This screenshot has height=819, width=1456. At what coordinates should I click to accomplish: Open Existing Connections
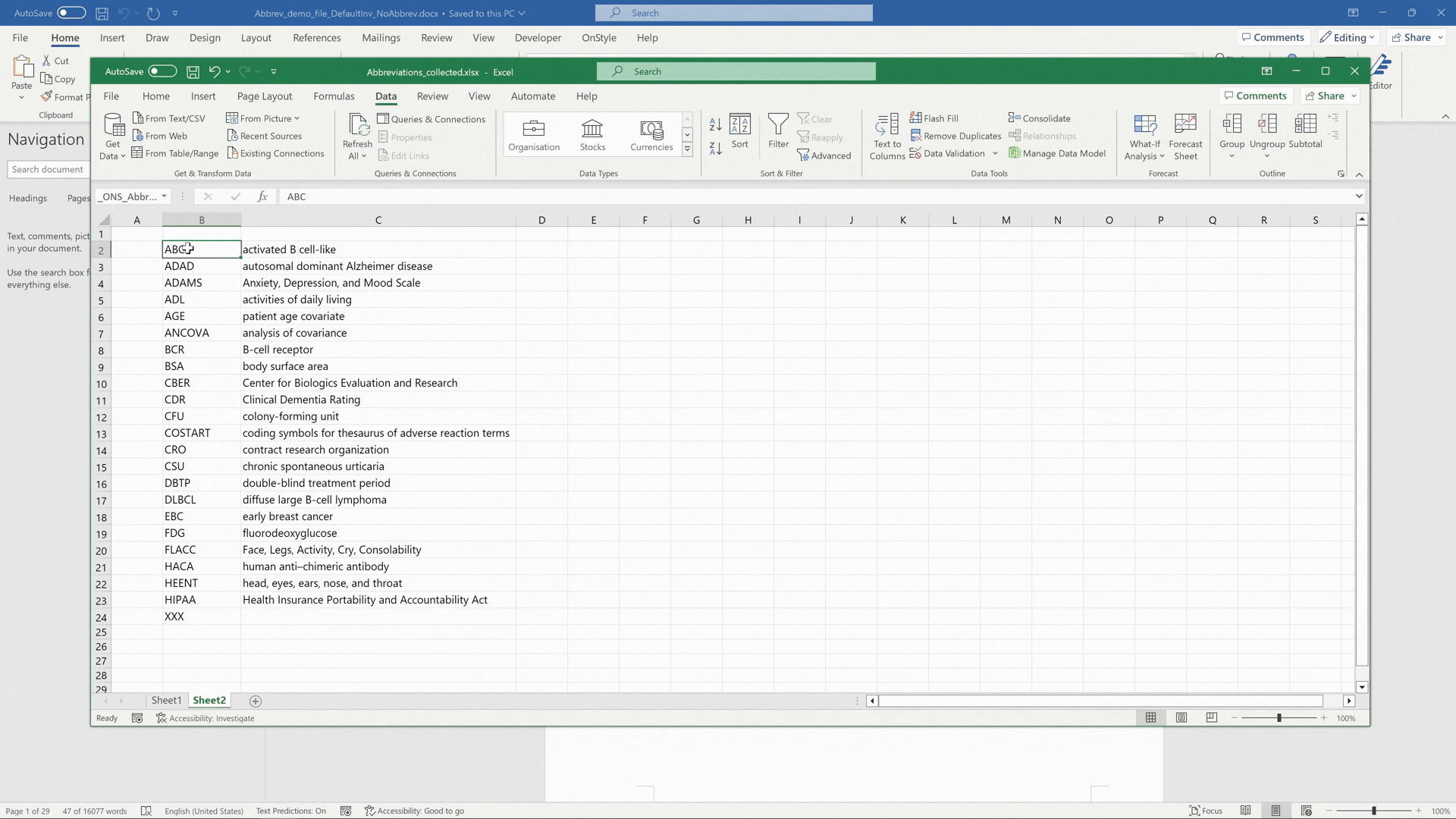[x=275, y=153]
